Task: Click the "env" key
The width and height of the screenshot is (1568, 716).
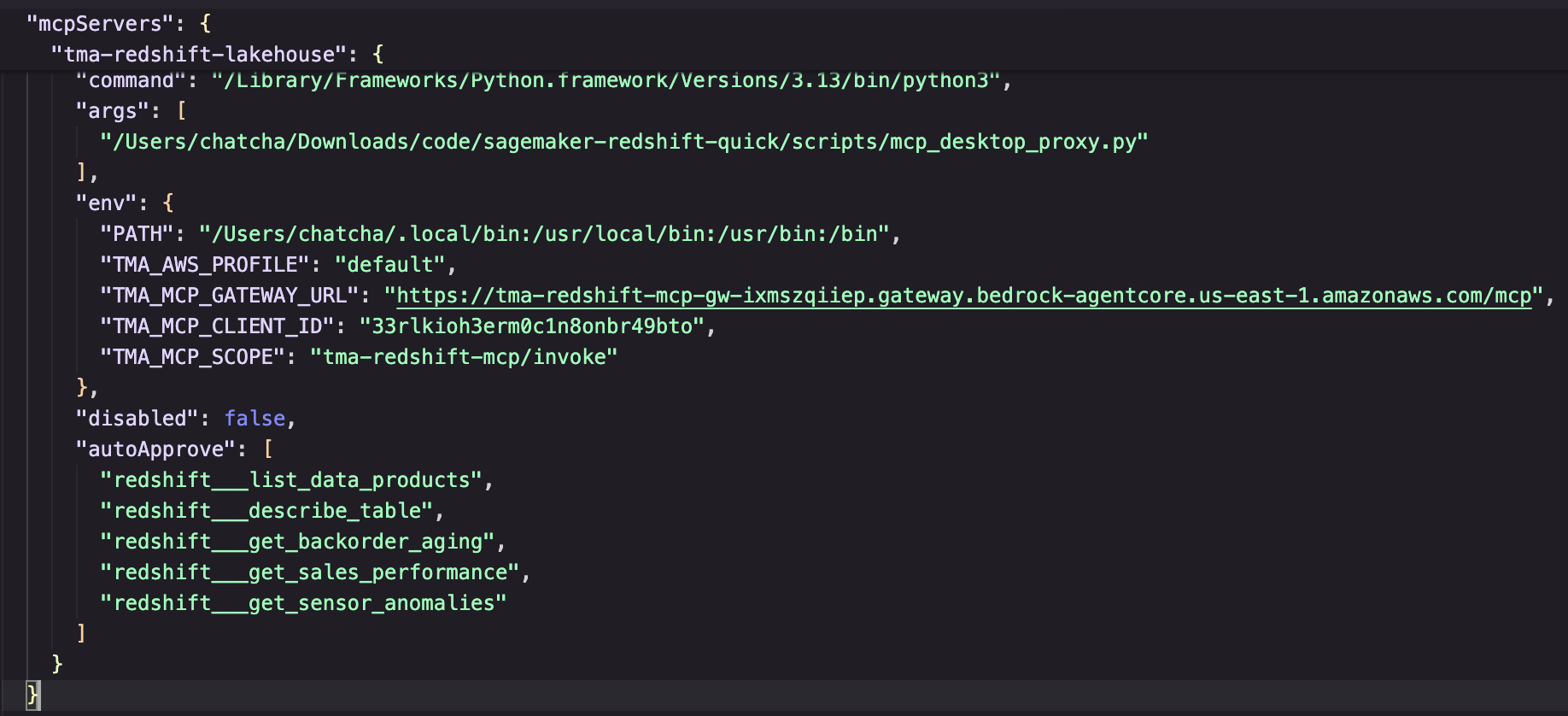Action: click(x=106, y=203)
